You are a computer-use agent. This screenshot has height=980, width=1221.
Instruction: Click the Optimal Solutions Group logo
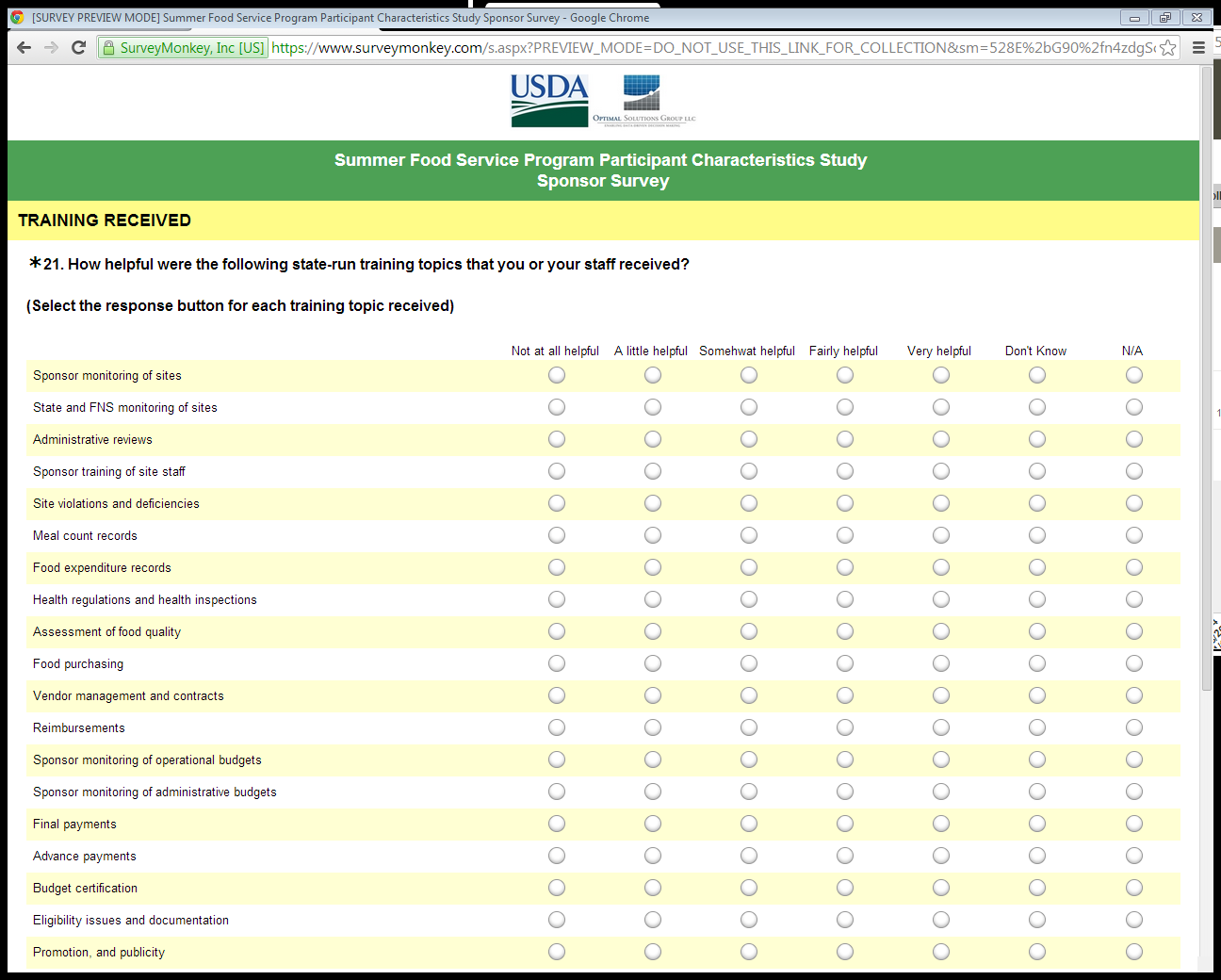[x=643, y=101]
